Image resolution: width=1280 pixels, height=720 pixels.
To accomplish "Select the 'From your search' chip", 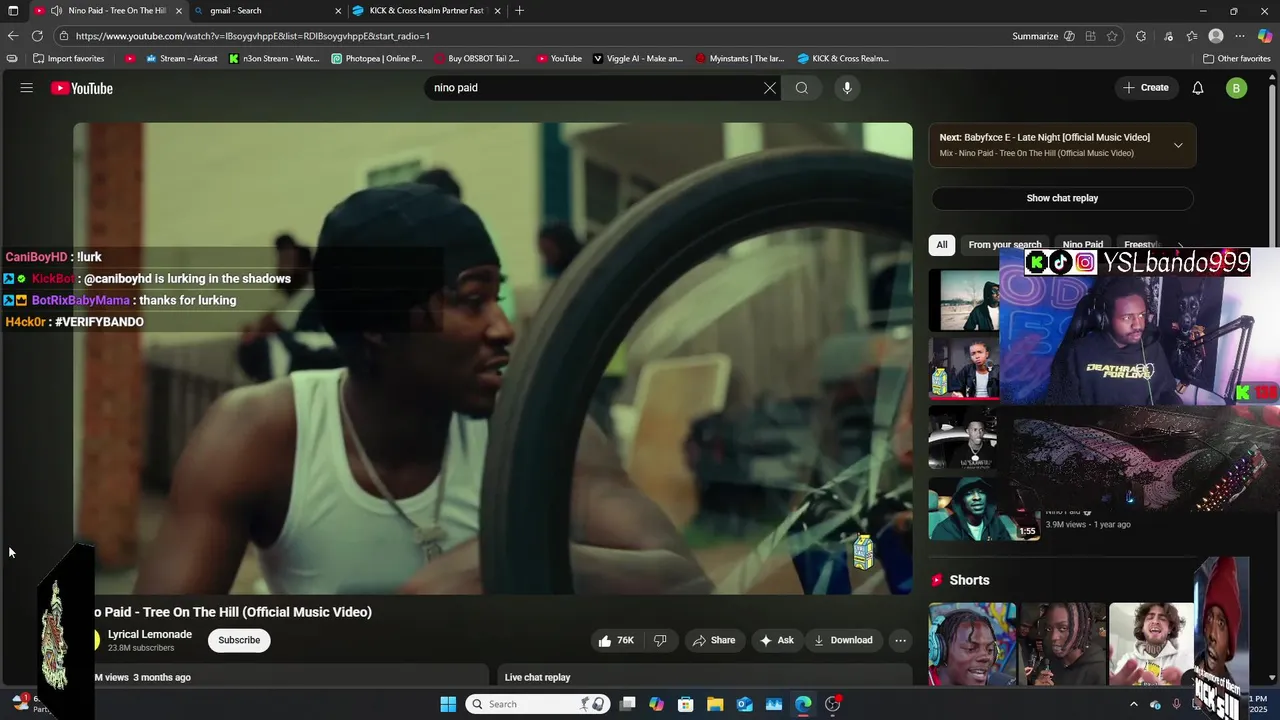I will [x=1005, y=245].
